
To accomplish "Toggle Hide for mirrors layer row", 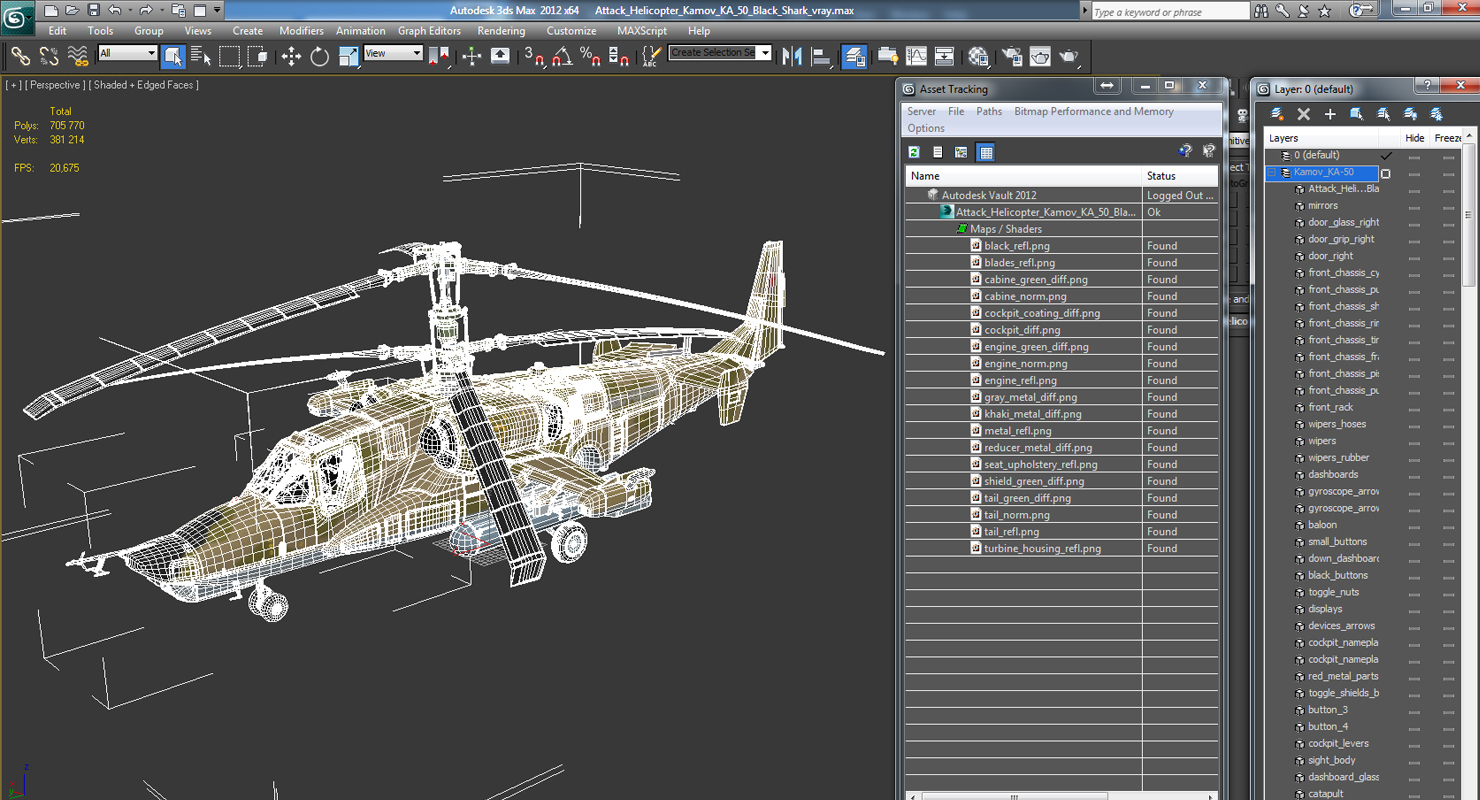I will pyautogui.click(x=1414, y=206).
